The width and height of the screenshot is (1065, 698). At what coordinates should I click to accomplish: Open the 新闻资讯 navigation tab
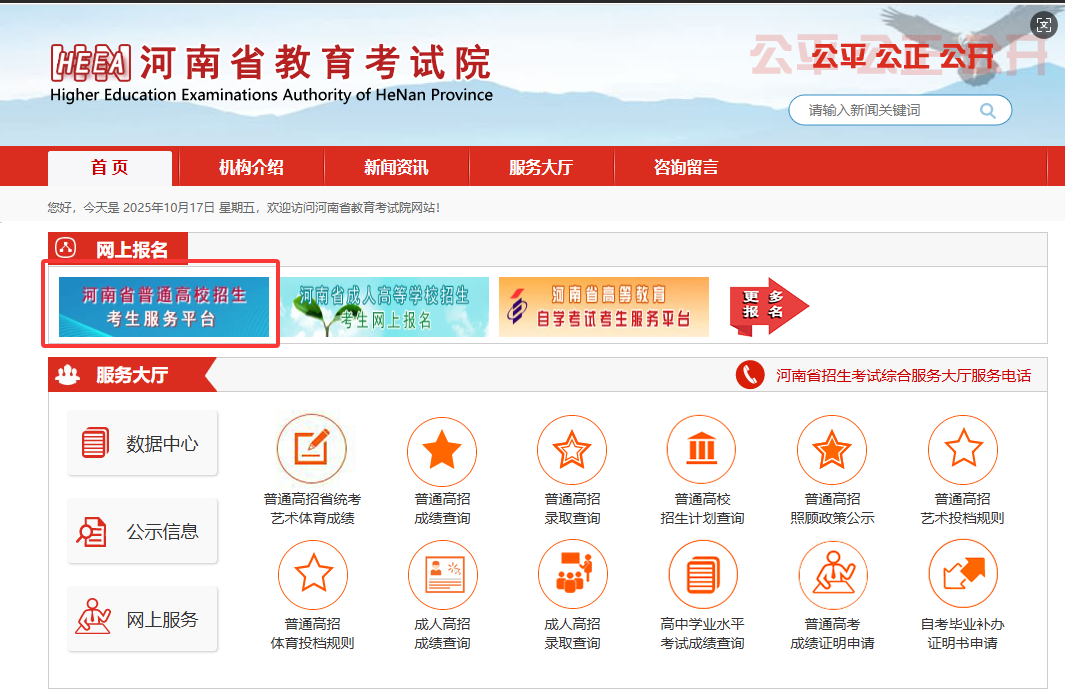pos(396,167)
